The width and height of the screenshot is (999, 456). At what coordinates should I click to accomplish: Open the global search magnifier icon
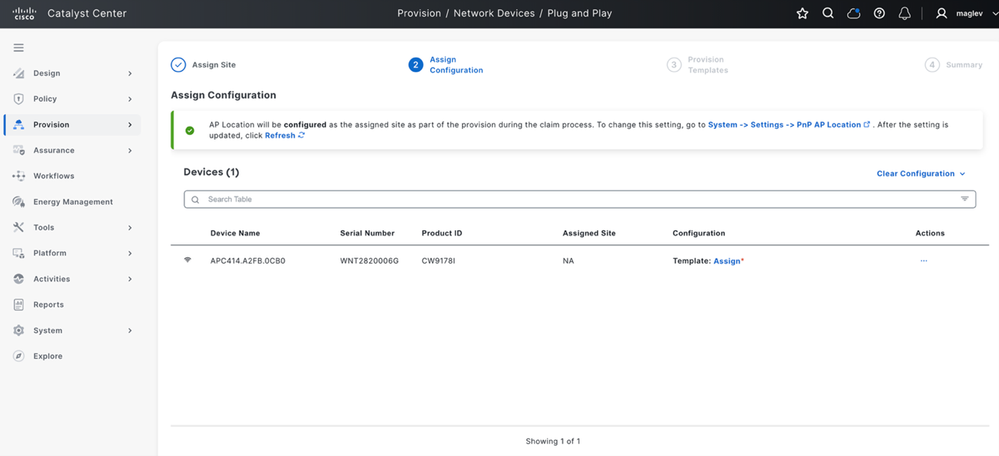(828, 13)
